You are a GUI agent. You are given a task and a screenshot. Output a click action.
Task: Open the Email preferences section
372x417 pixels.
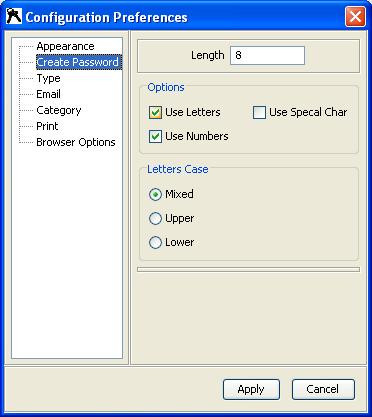(x=48, y=94)
